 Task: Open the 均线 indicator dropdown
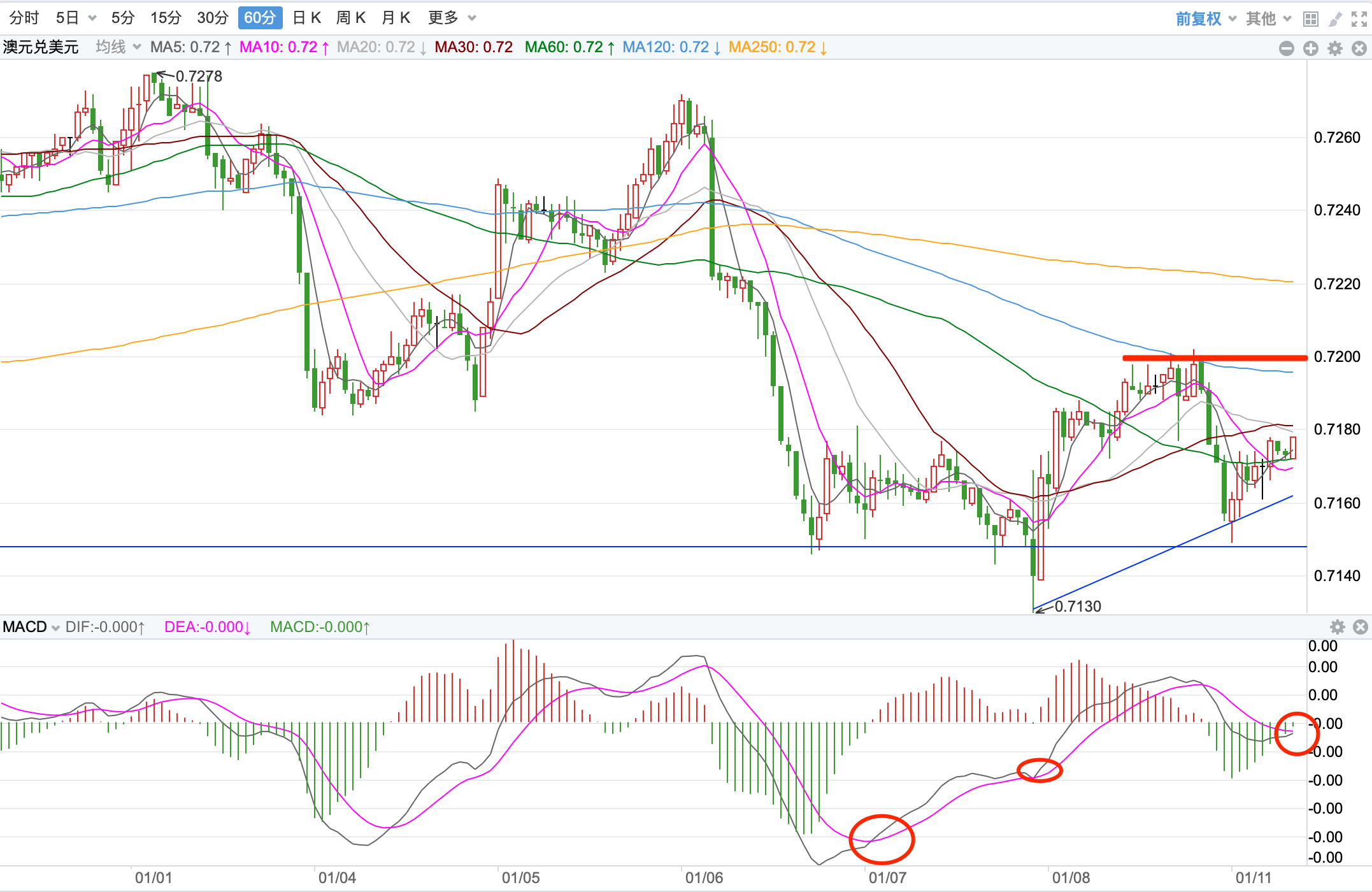click(118, 47)
